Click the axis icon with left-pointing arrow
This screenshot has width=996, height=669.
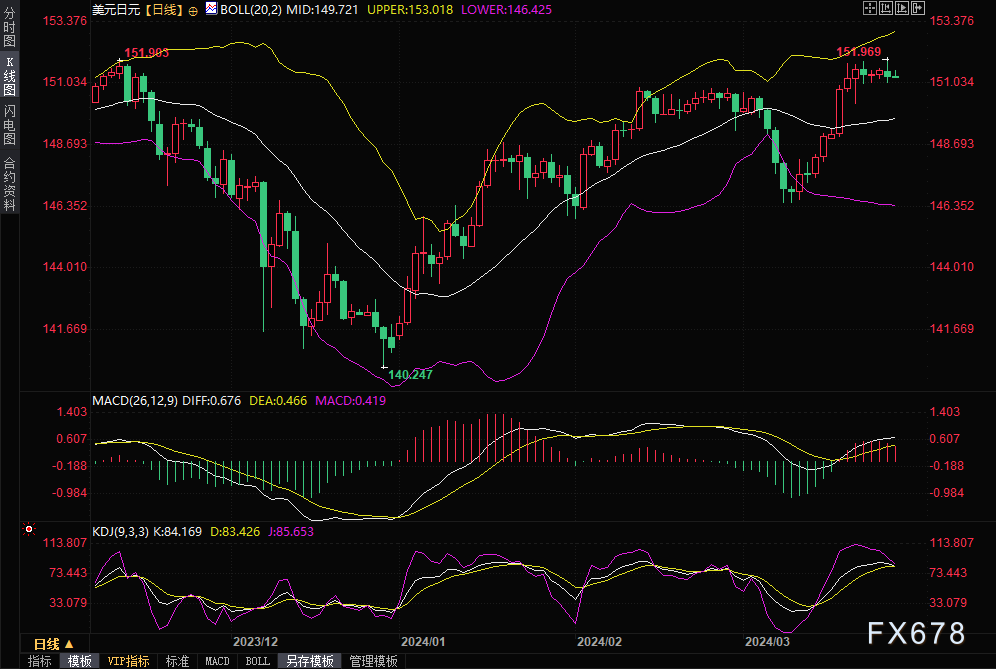click(x=886, y=8)
